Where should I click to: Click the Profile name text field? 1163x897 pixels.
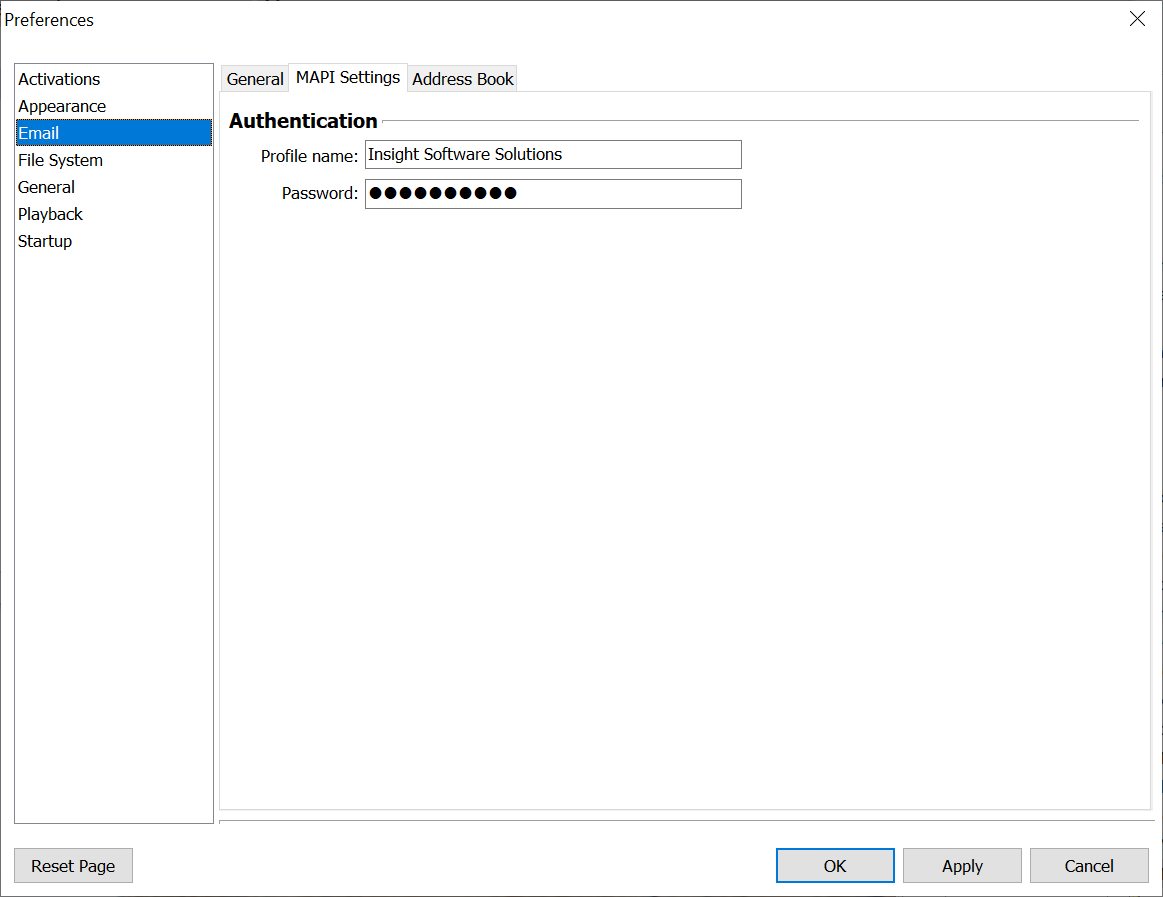(553, 155)
